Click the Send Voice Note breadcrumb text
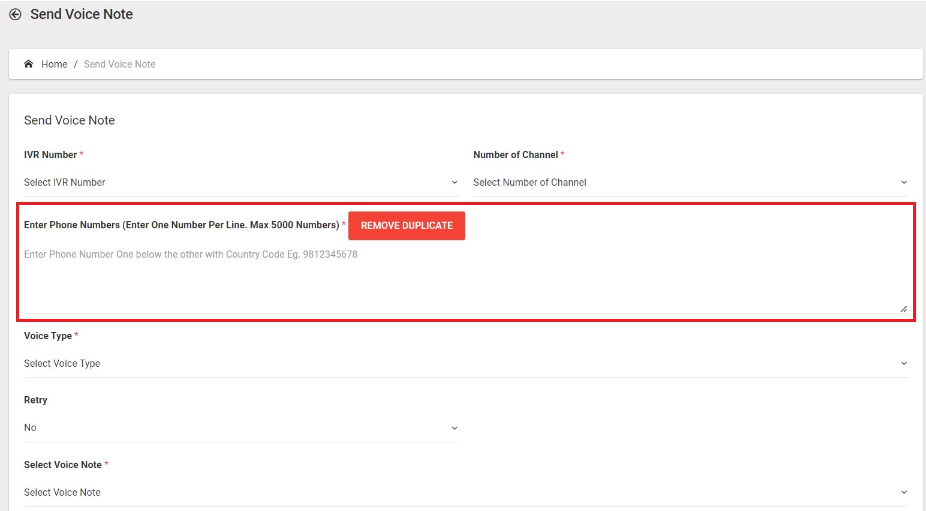This screenshot has width=926, height=511. pyautogui.click(x=119, y=64)
